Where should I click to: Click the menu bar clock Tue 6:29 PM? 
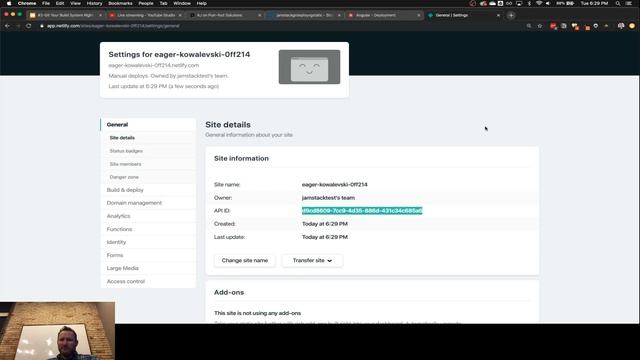coord(594,3)
